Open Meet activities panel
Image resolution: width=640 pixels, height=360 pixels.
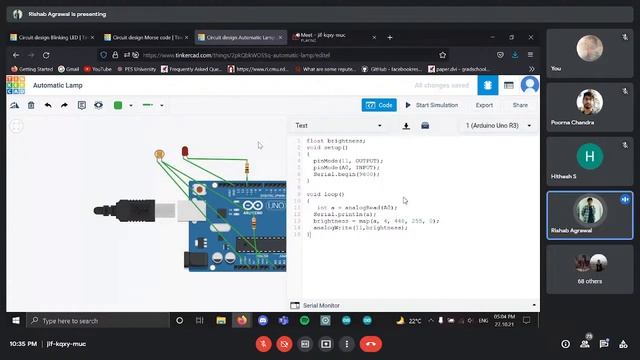[x=623, y=344]
